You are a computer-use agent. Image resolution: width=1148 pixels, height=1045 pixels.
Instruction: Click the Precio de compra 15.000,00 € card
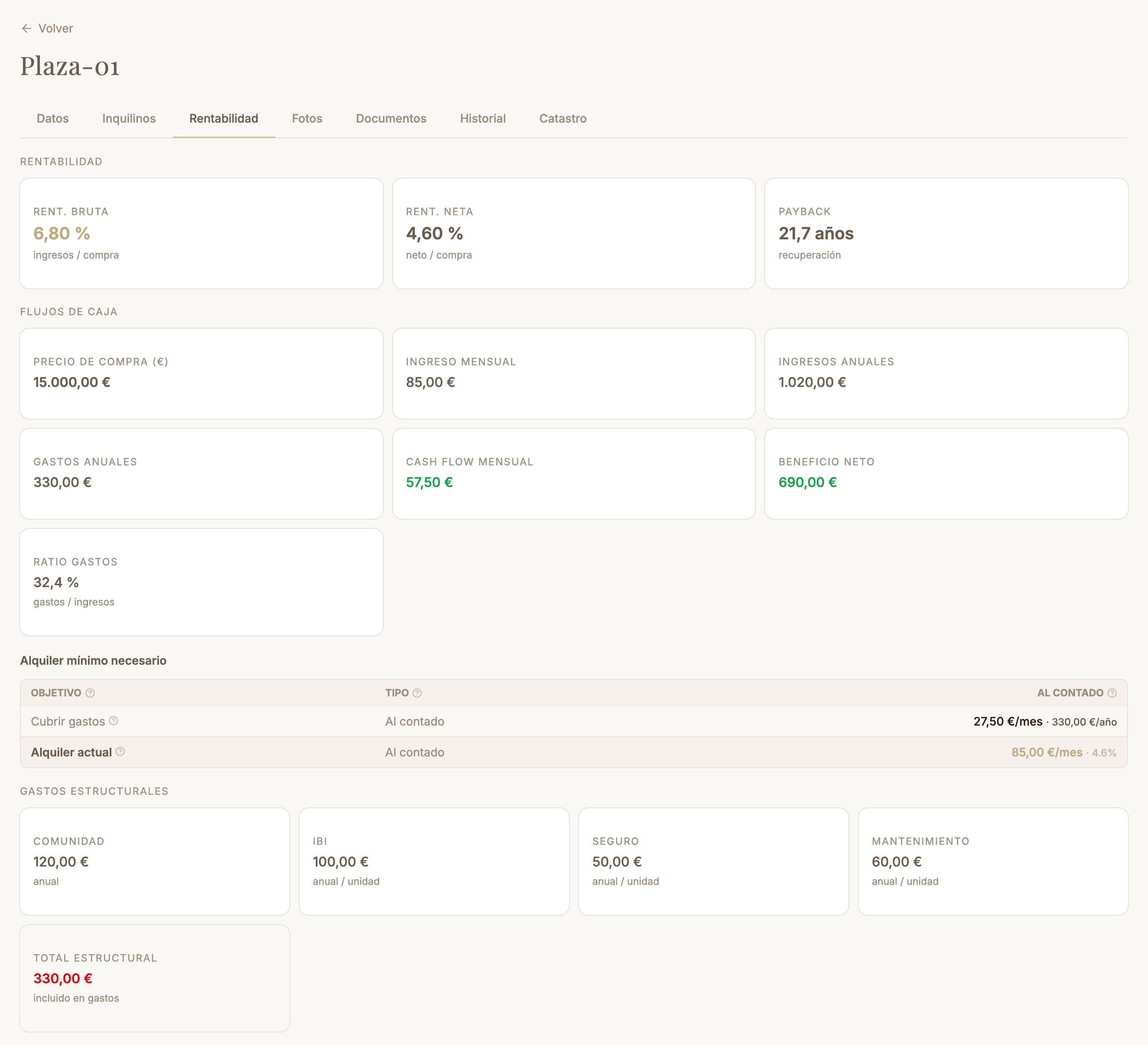[x=201, y=373]
